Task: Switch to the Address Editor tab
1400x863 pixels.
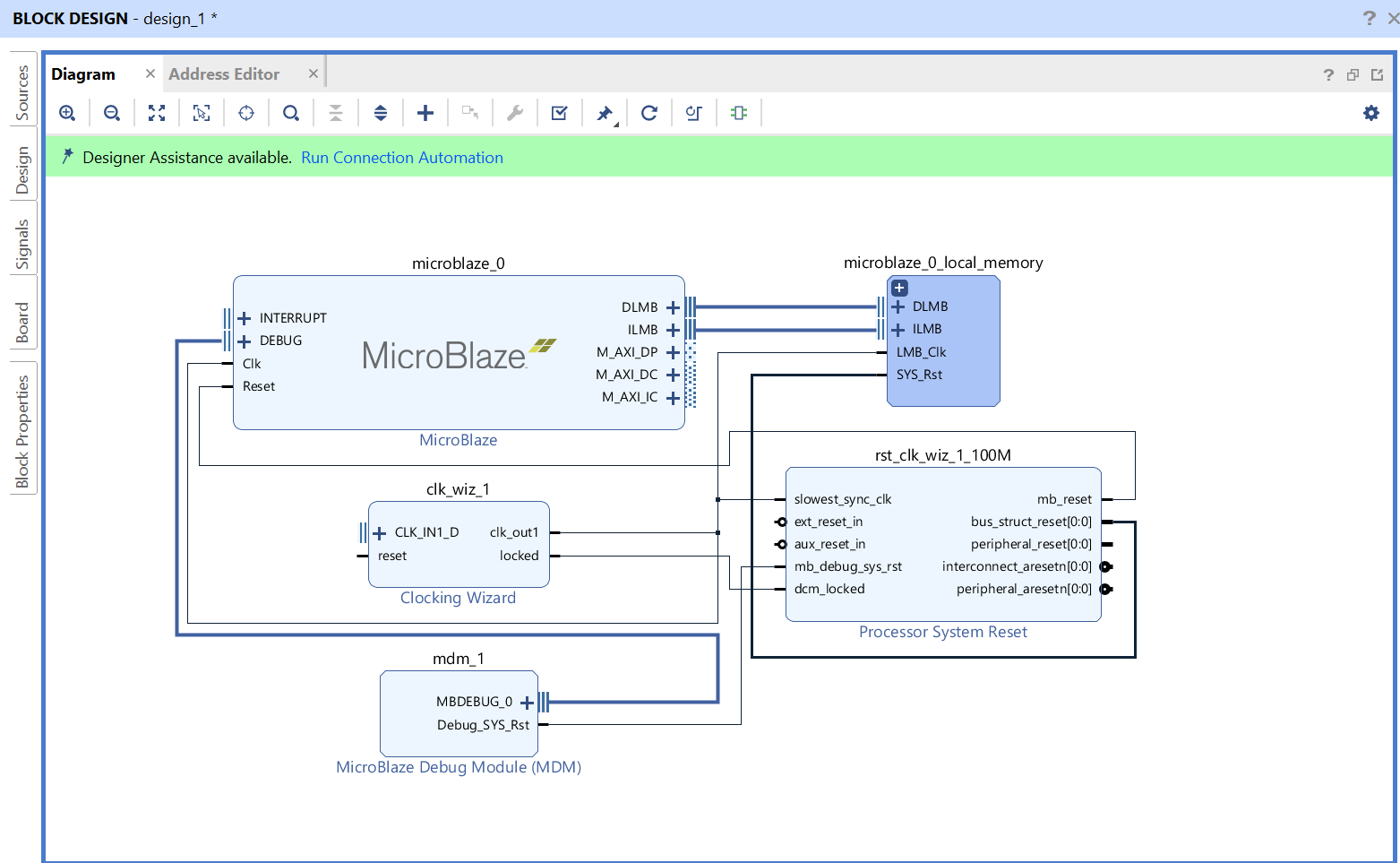Action: [224, 74]
